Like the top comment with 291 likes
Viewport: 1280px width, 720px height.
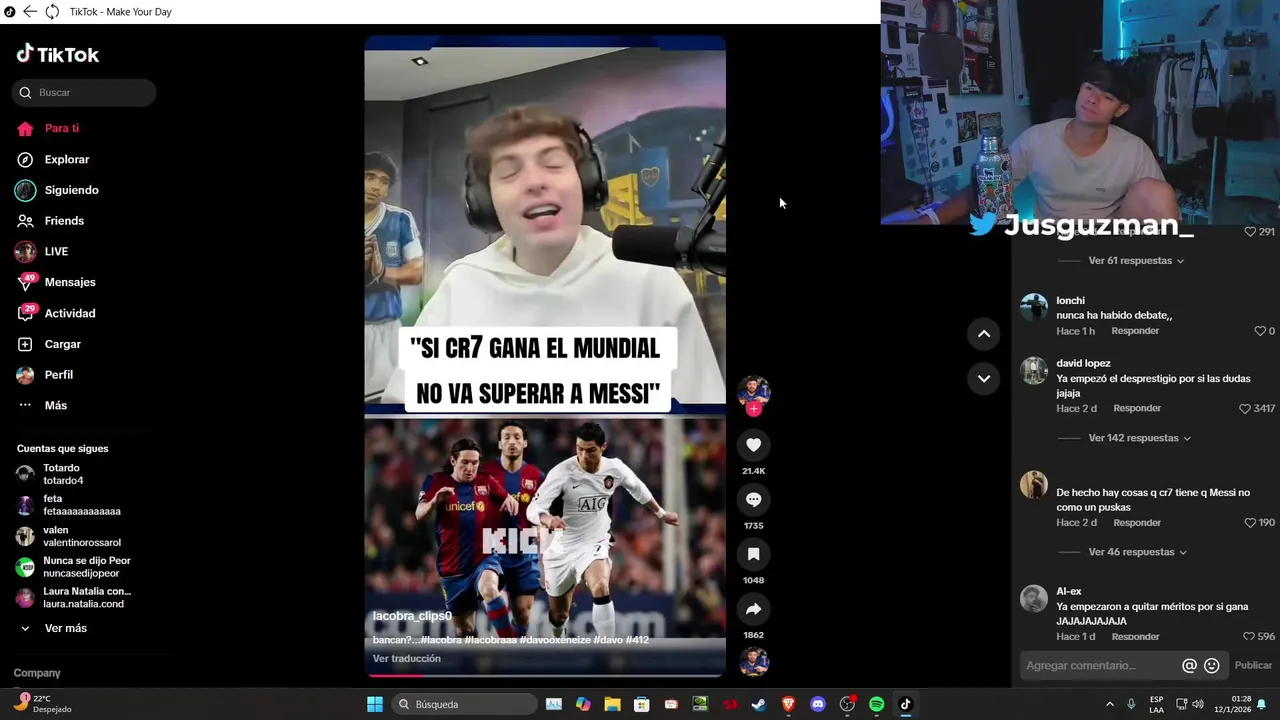[x=1250, y=231]
